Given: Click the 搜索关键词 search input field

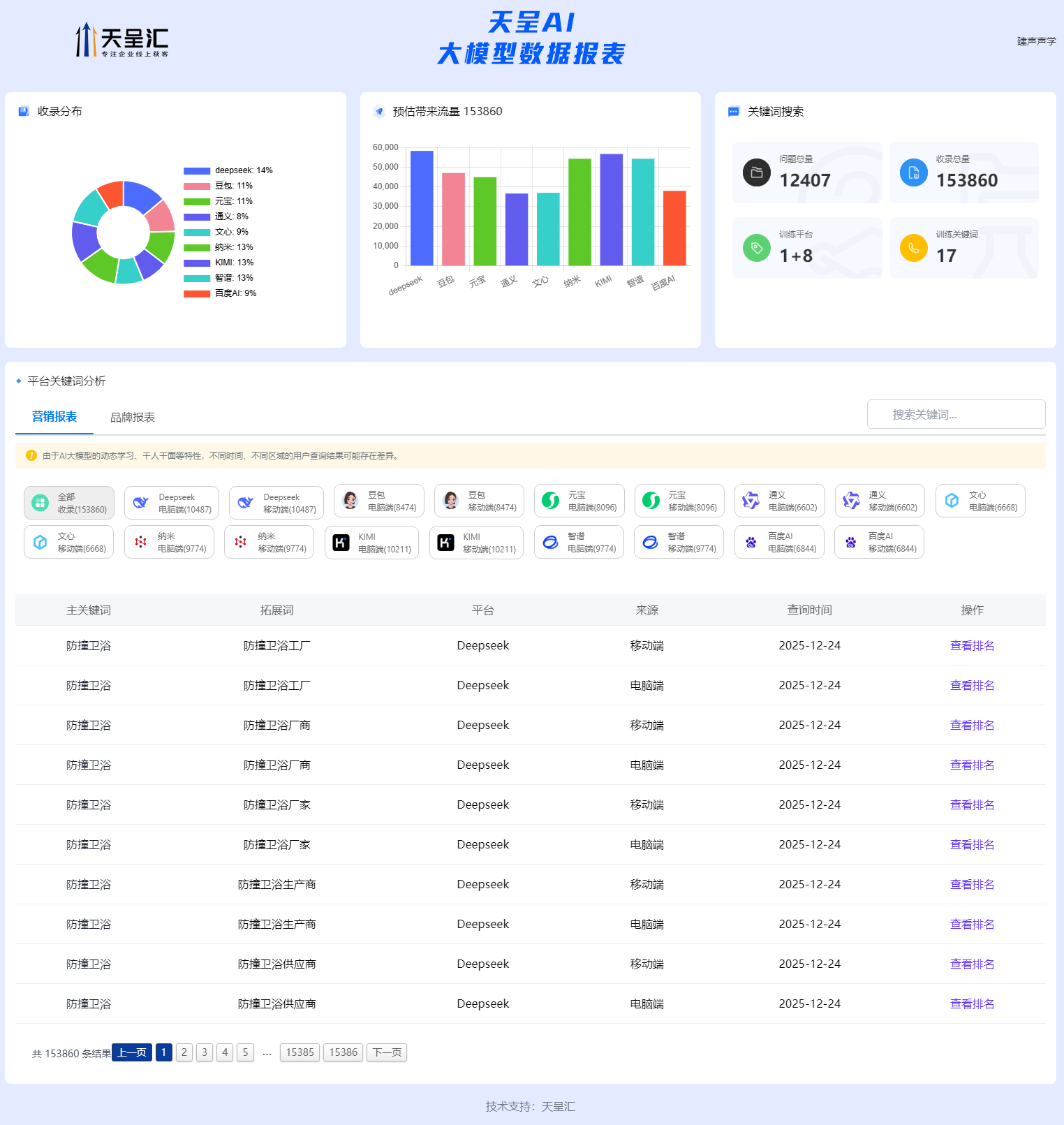Looking at the screenshot, I should point(956,415).
